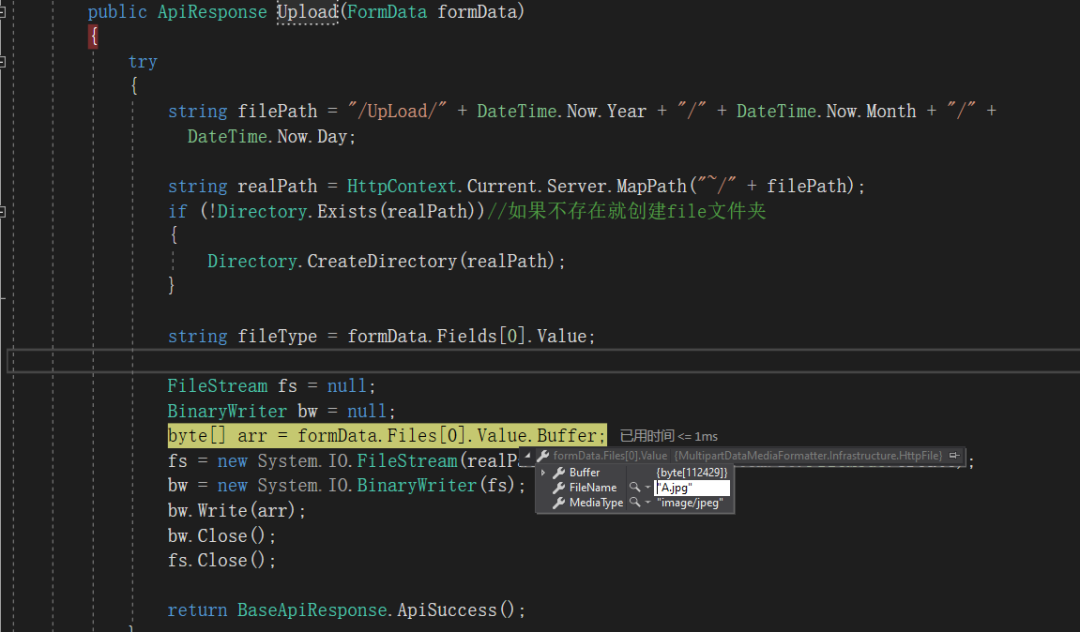Select the MediaType value "image/jpeg"
The width and height of the screenshot is (1080, 632).
coord(689,503)
